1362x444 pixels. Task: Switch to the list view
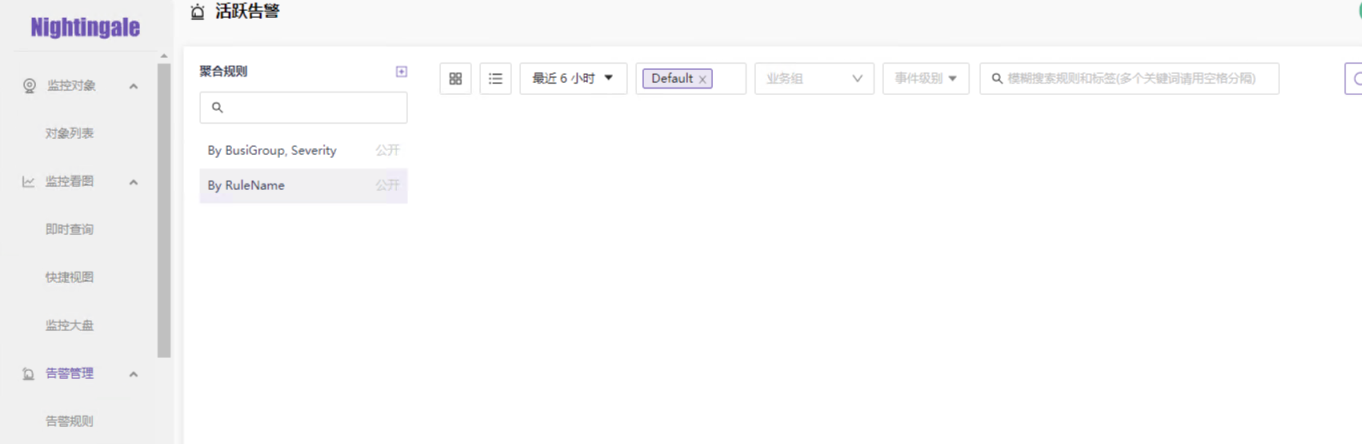coord(496,78)
